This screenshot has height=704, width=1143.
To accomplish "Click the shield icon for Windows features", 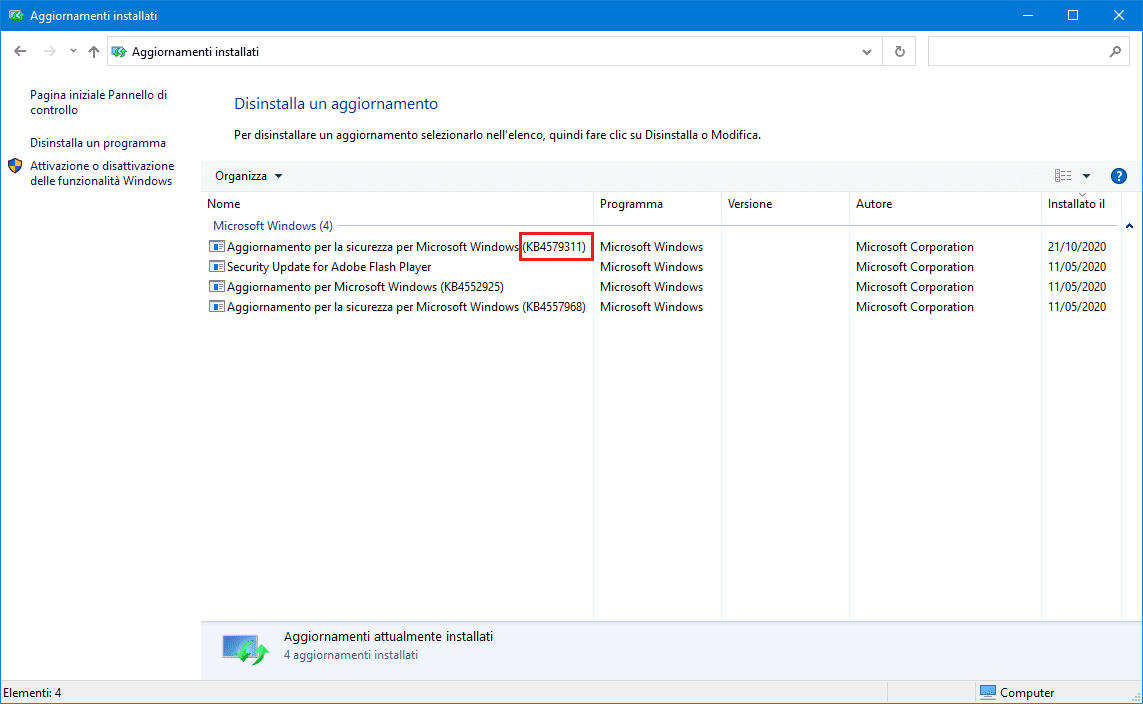I will 15,166.
